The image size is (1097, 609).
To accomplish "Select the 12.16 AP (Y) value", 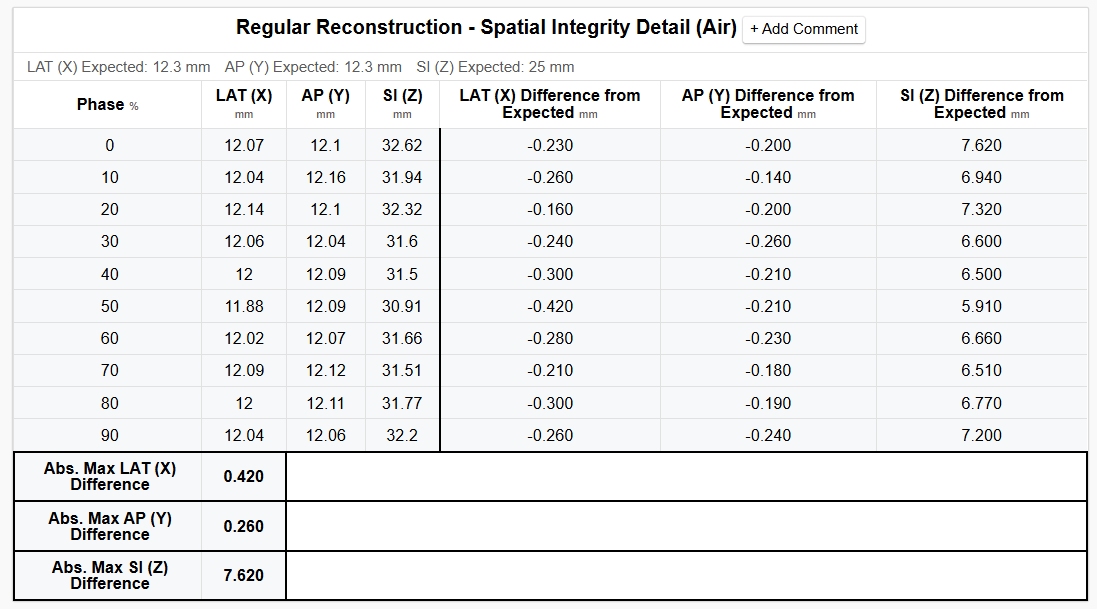I will (x=326, y=177).
